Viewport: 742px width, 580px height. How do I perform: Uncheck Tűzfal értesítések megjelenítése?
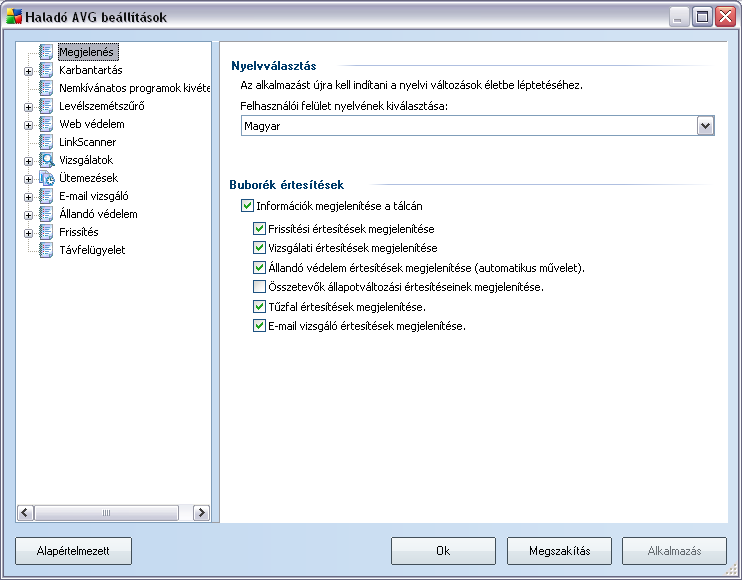pyautogui.click(x=259, y=306)
